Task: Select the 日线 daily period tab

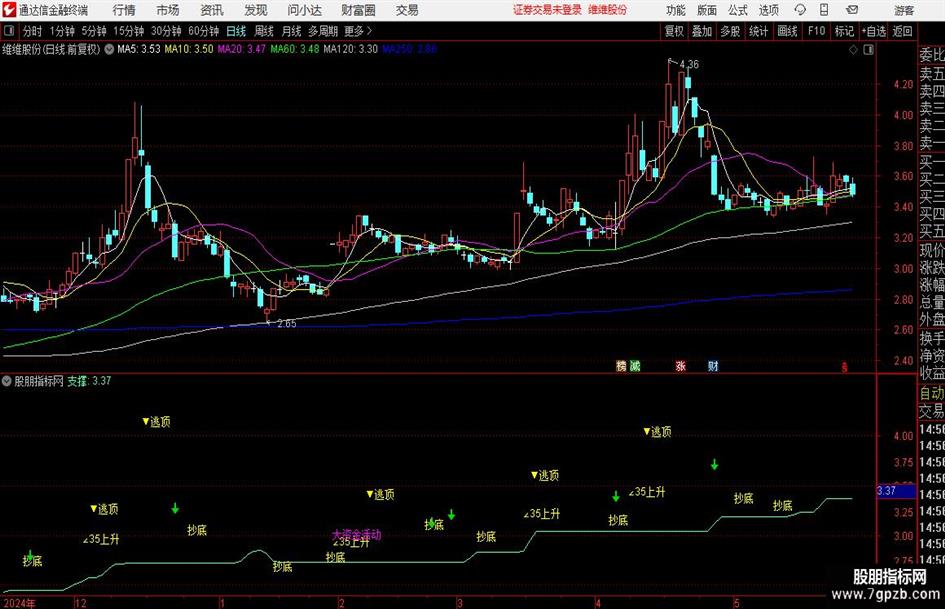Action: point(236,31)
